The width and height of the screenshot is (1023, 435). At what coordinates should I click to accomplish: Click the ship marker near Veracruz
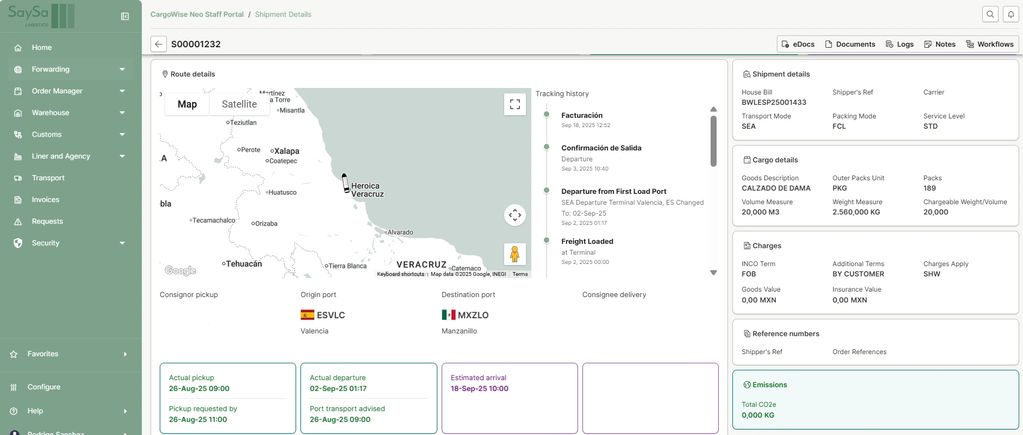point(345,184)
